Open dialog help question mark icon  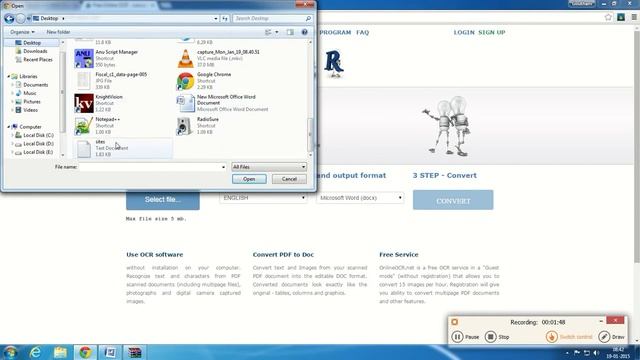pyautogui.click(x=304, y=32)
